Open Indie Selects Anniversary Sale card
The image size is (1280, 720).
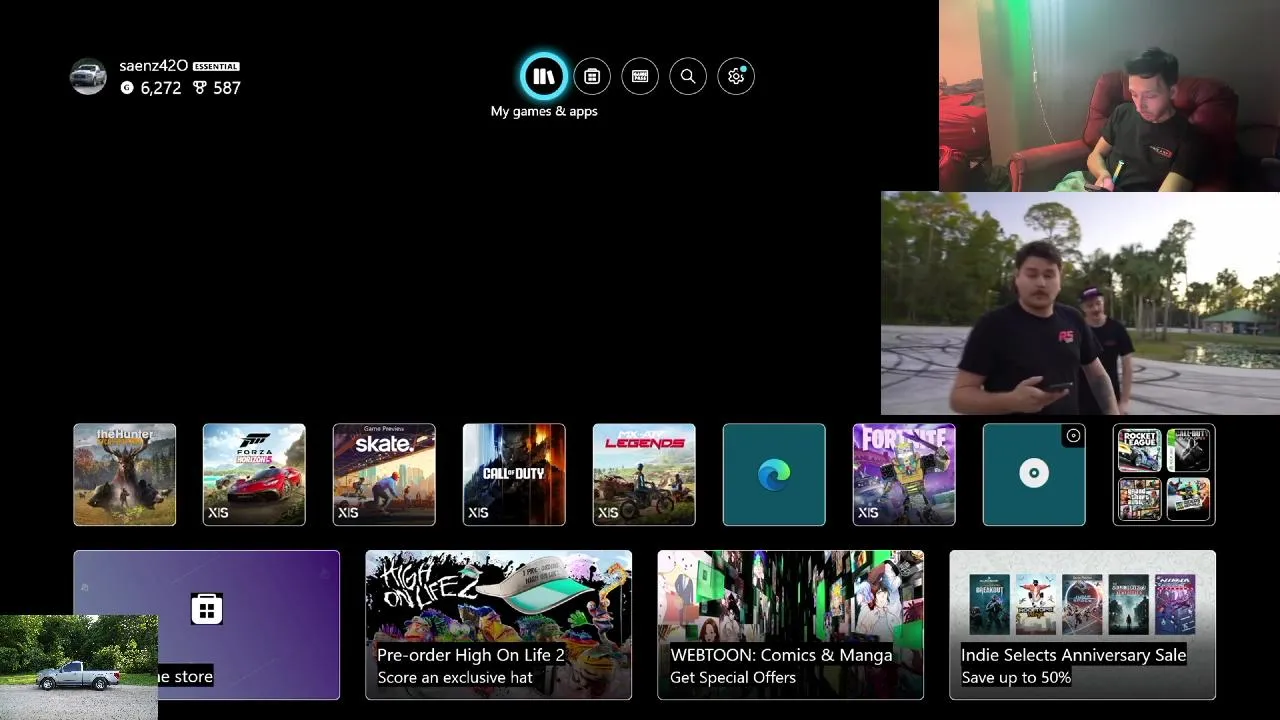[x=1082, y=625]
